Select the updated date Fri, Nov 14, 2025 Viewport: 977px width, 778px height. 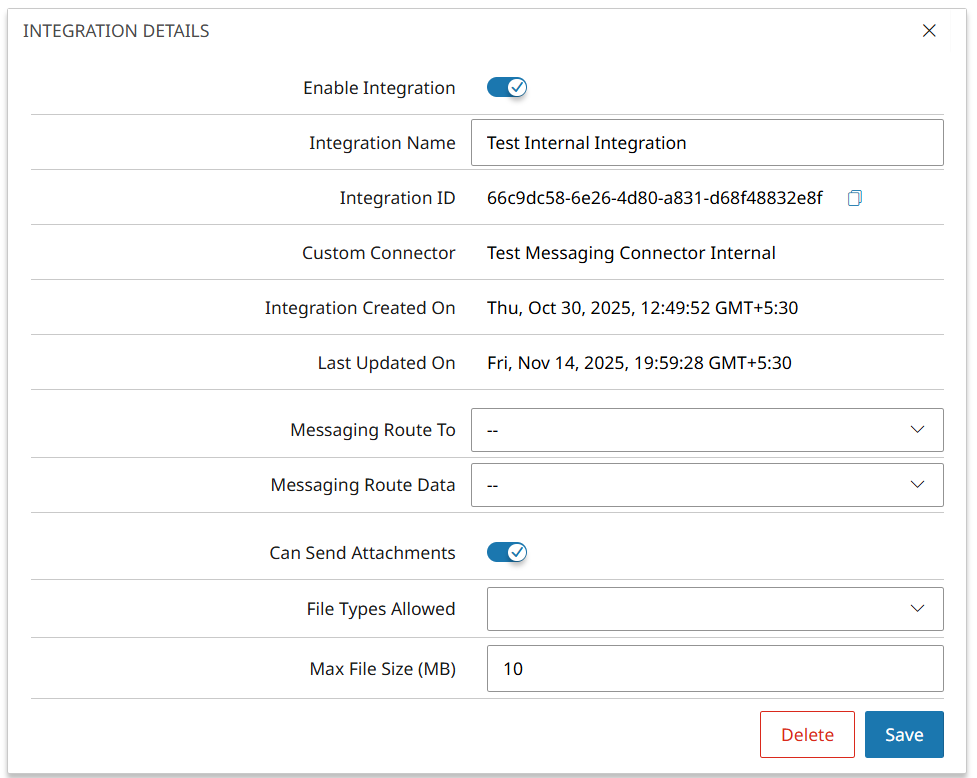555,363
